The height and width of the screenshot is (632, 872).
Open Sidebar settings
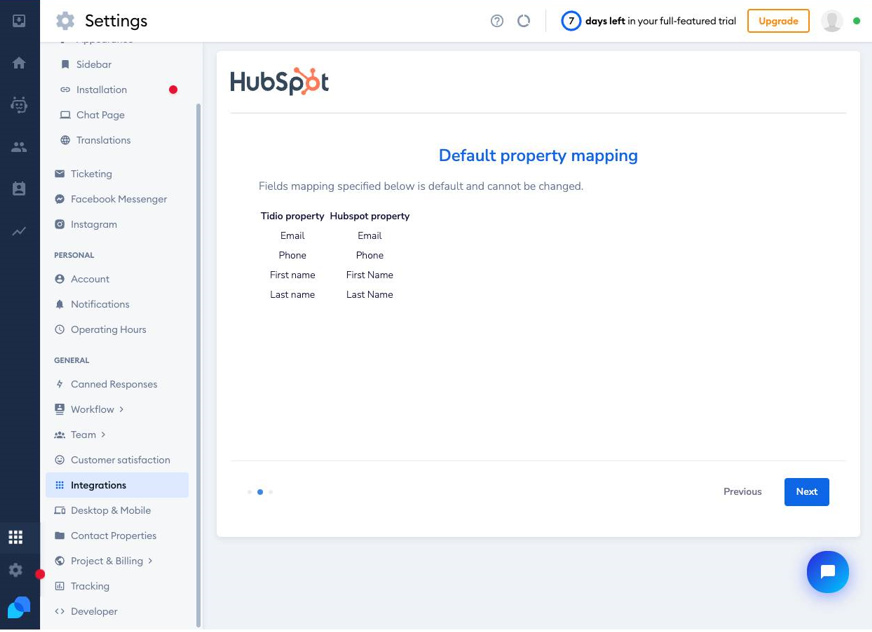pyautogui.click(x=93, y=65)
